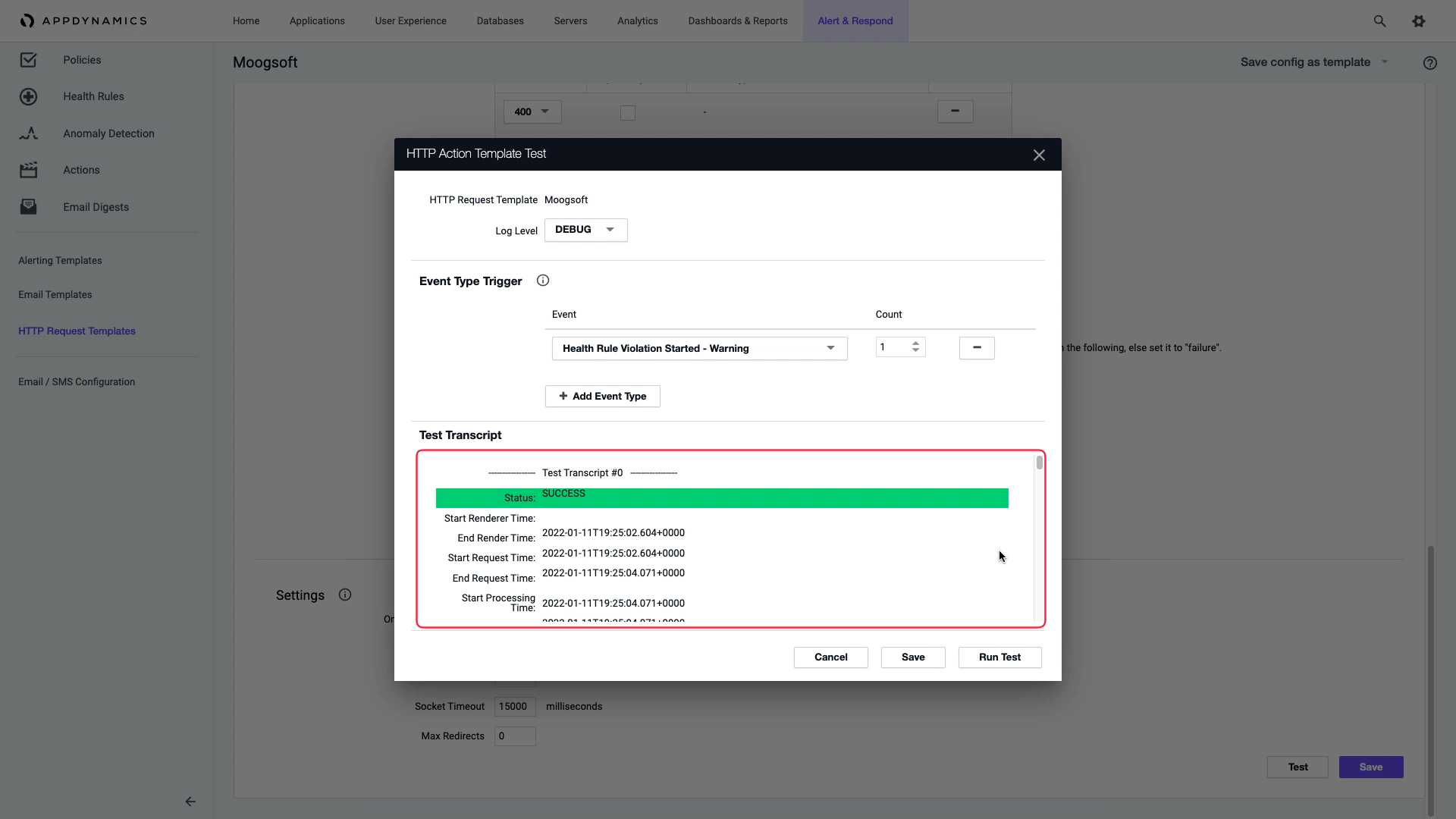Open Policies in the sidebar
Image resolution: width=1456 pixels, height=819 pixels.
[x=82, y=60]
